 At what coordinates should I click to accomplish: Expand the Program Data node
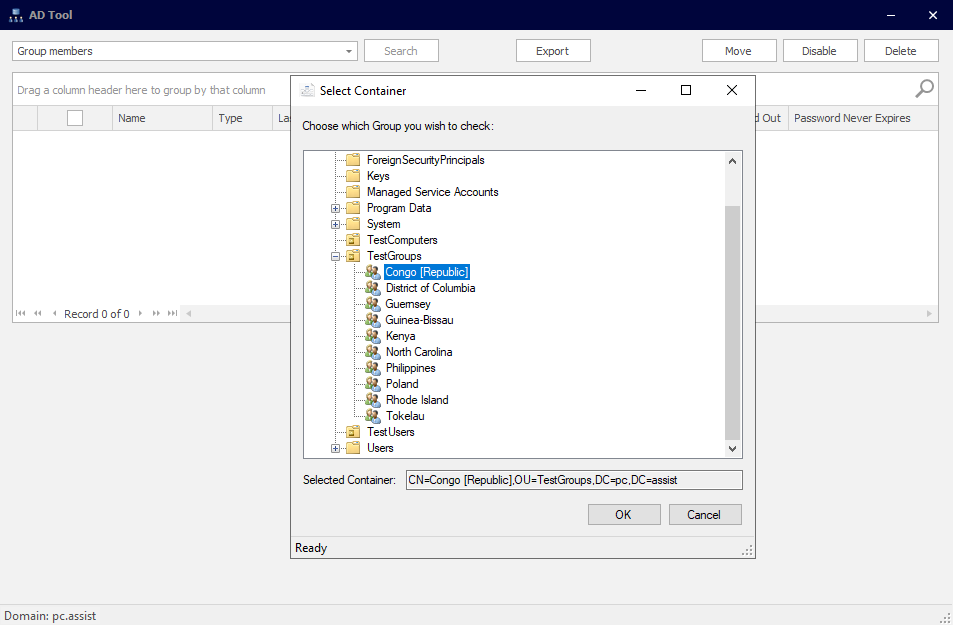(336, 208)
